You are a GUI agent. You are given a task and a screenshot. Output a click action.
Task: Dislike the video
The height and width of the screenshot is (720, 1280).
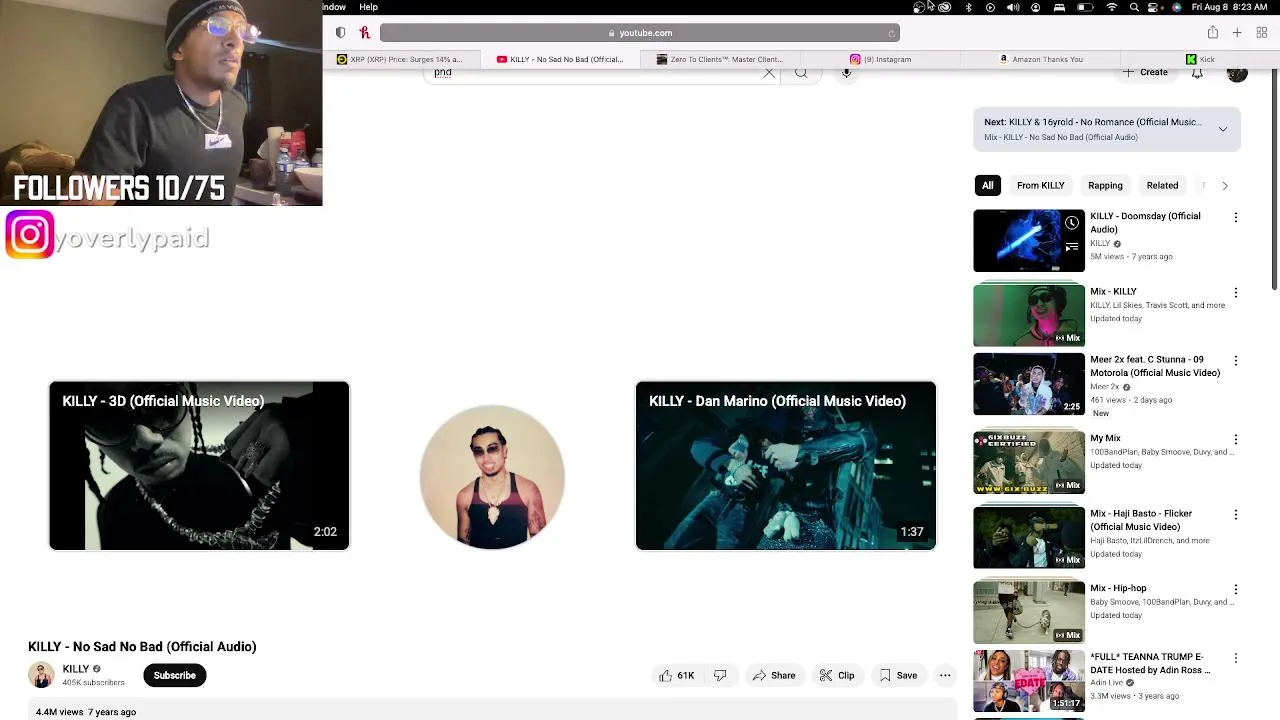720,676
